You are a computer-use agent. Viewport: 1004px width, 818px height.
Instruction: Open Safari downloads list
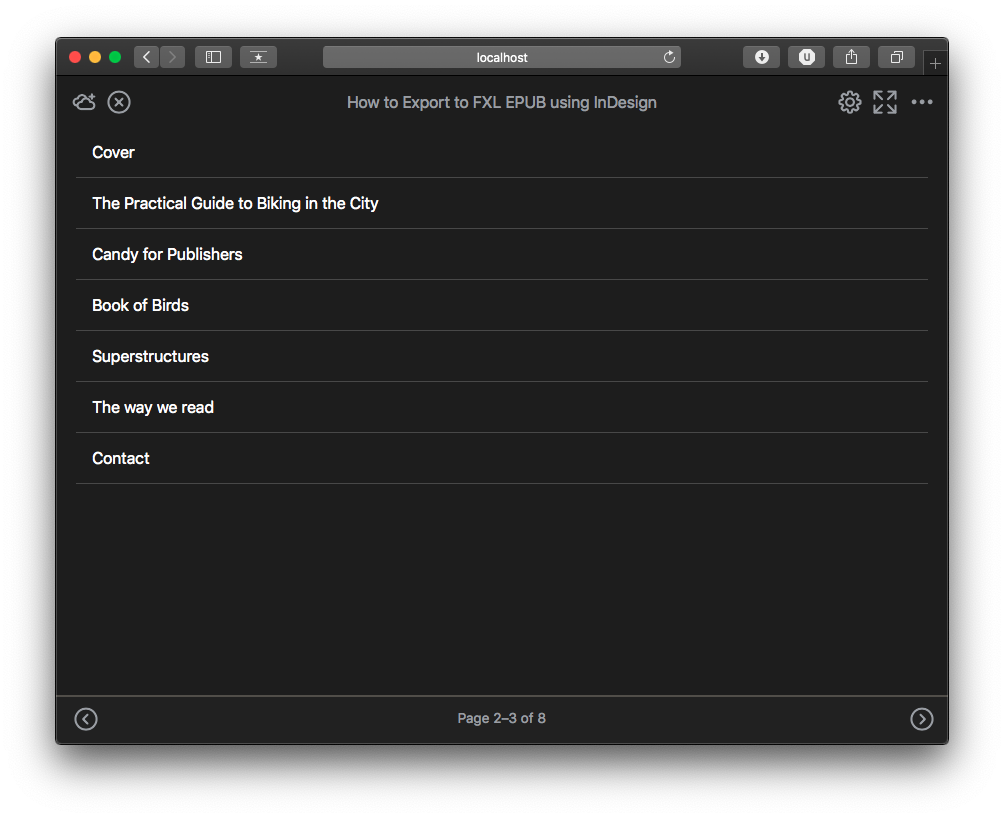pyautogui.click(x=761, y=57)
